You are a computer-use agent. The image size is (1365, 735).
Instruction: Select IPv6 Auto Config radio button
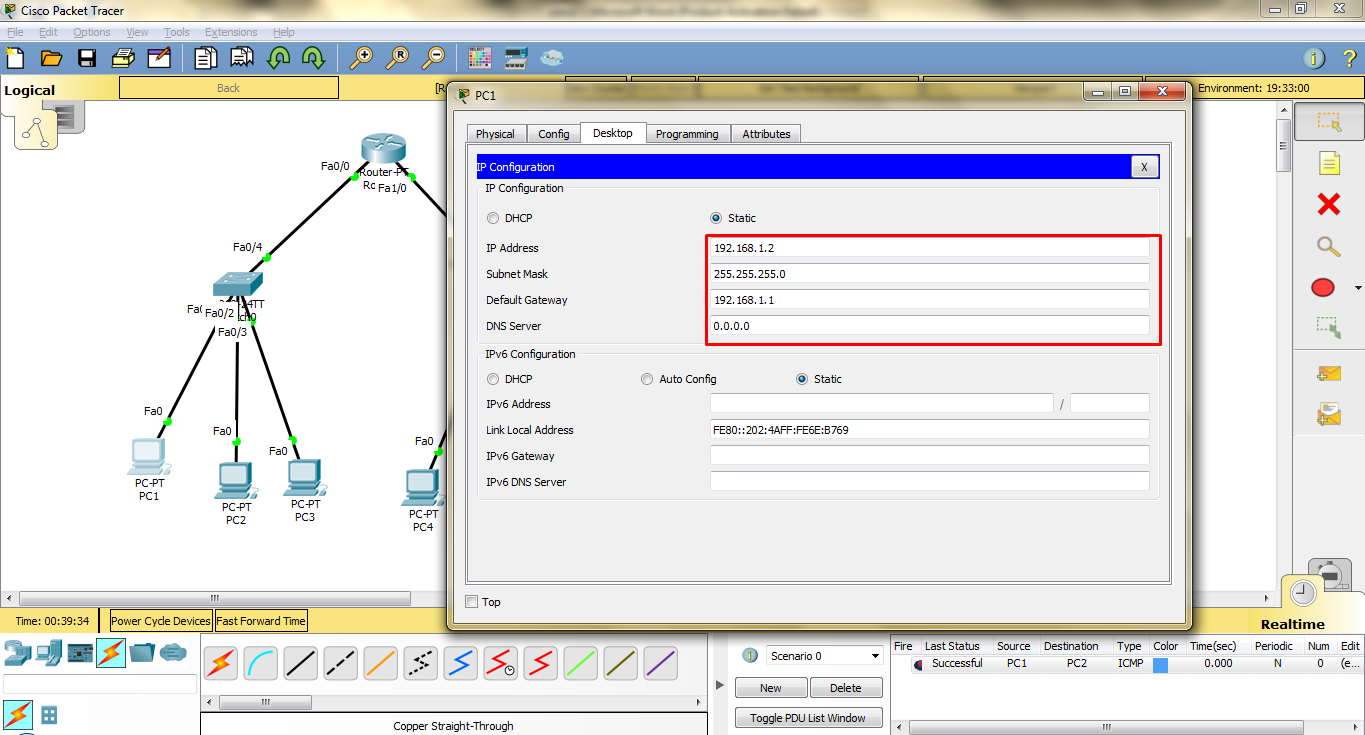coord(647,379)
